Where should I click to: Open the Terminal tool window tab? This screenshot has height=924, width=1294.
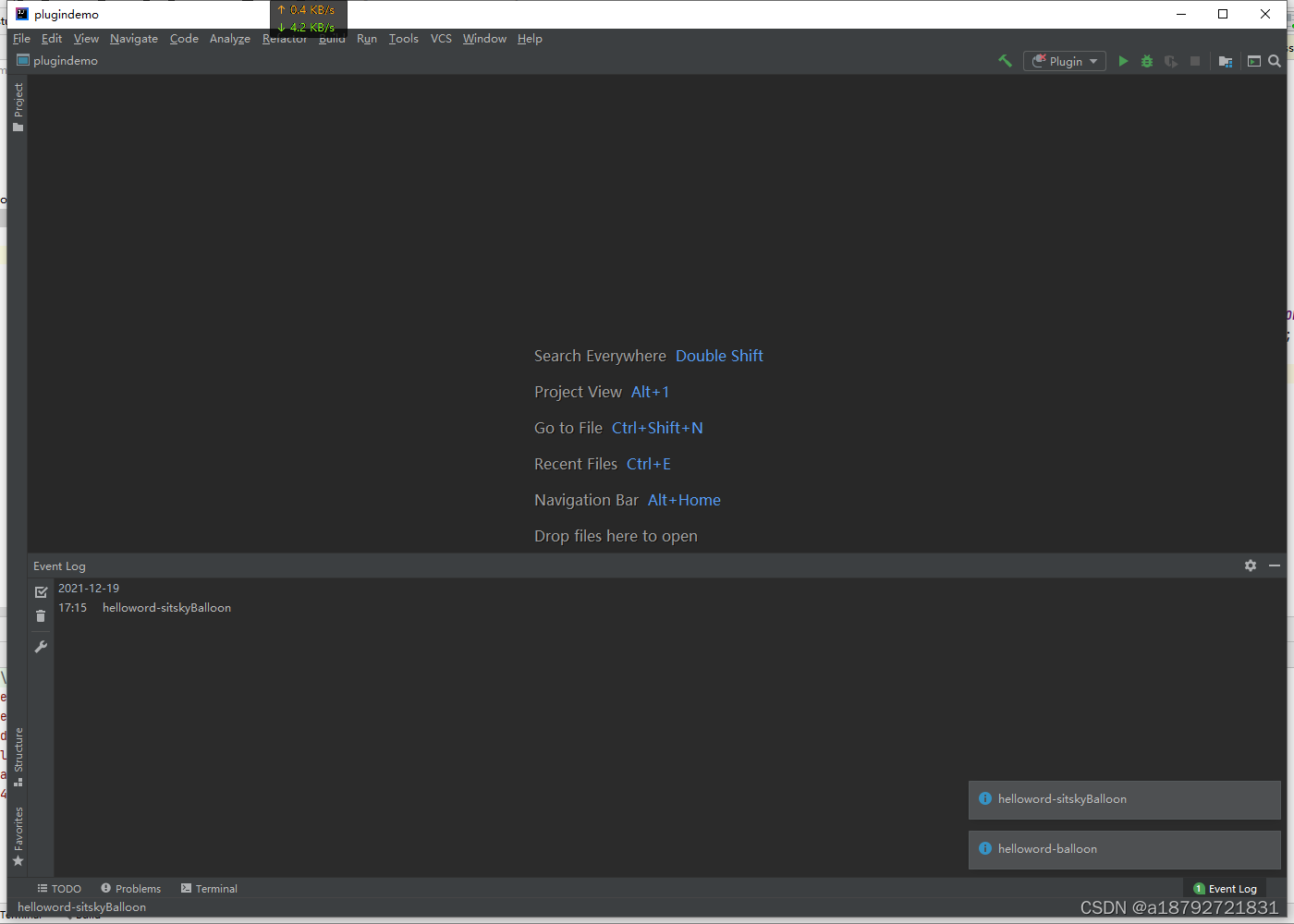coord(209,889)
